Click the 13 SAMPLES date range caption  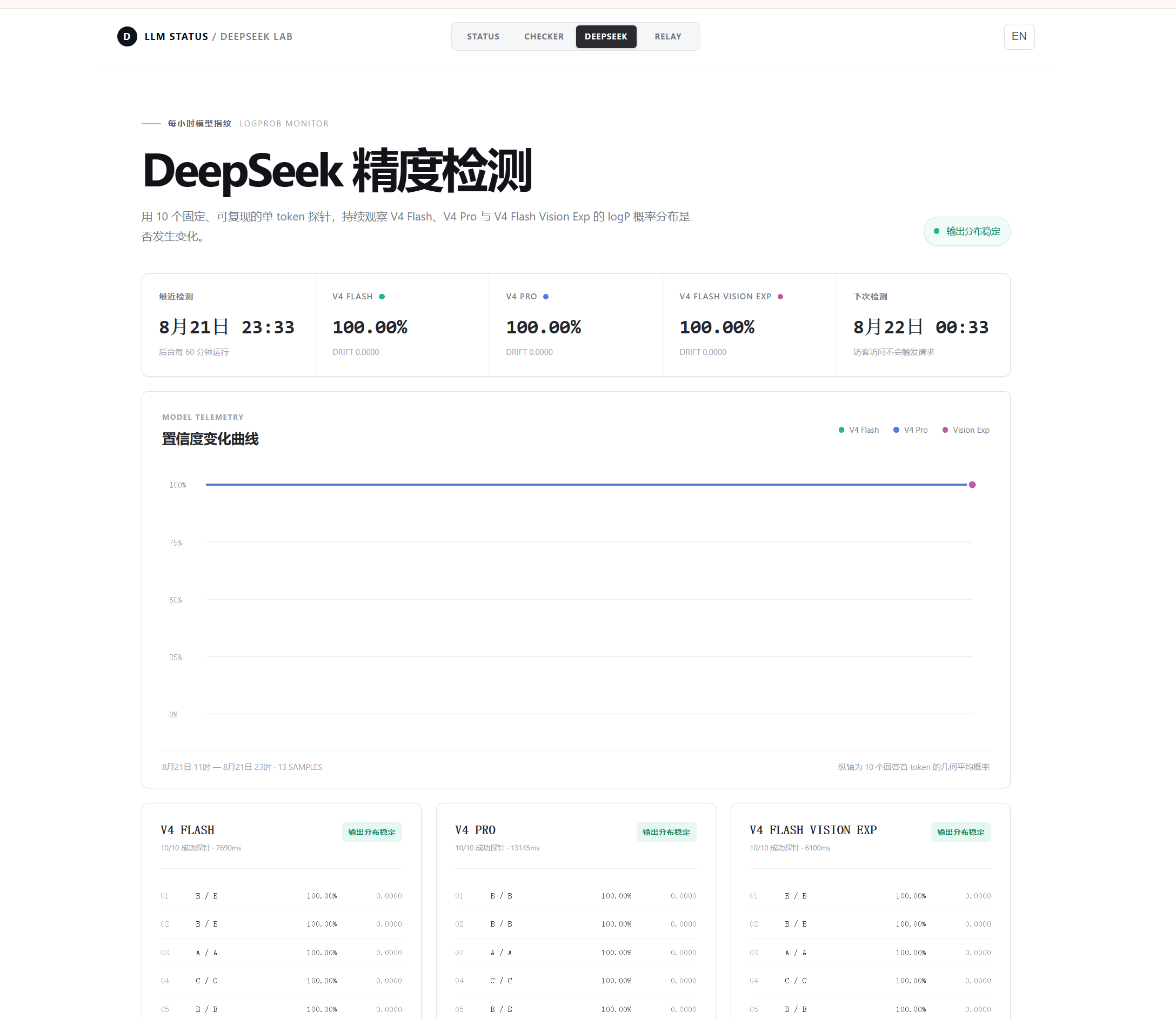click(242, 767)
